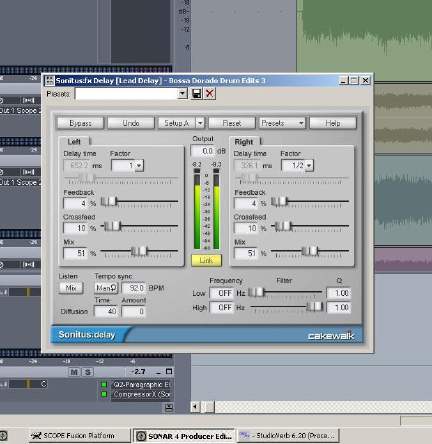Maximize the SONAR track strip button

[169, 371]
